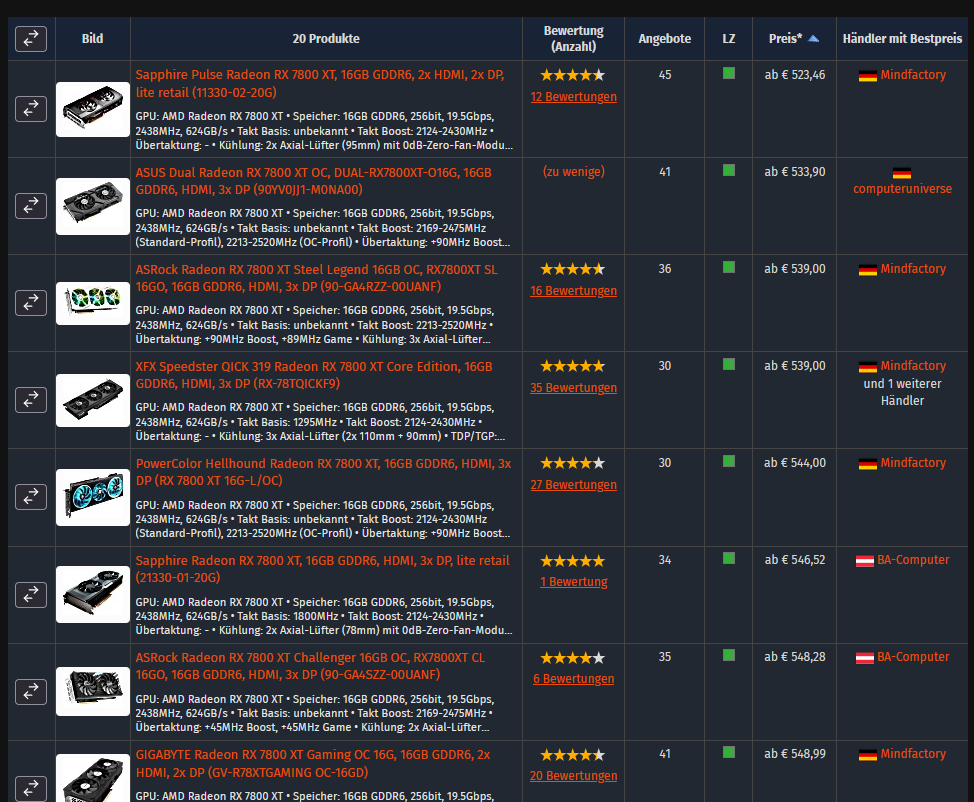Add ASRock Steel Legend to comparison

coord(31,303)
